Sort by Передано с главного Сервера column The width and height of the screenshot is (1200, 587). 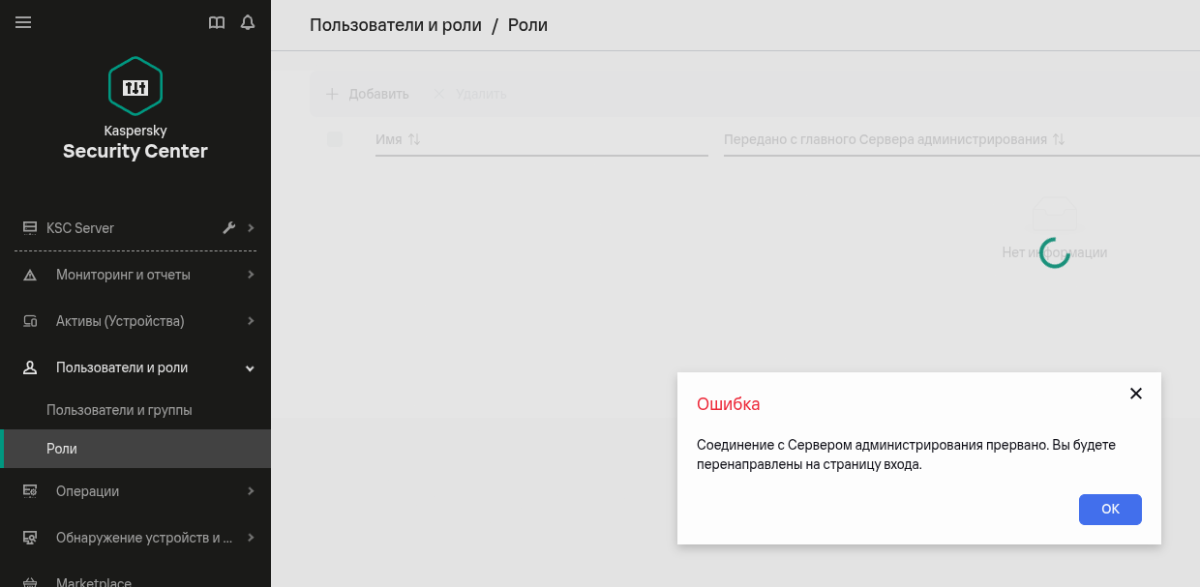tap(1058, 140)
